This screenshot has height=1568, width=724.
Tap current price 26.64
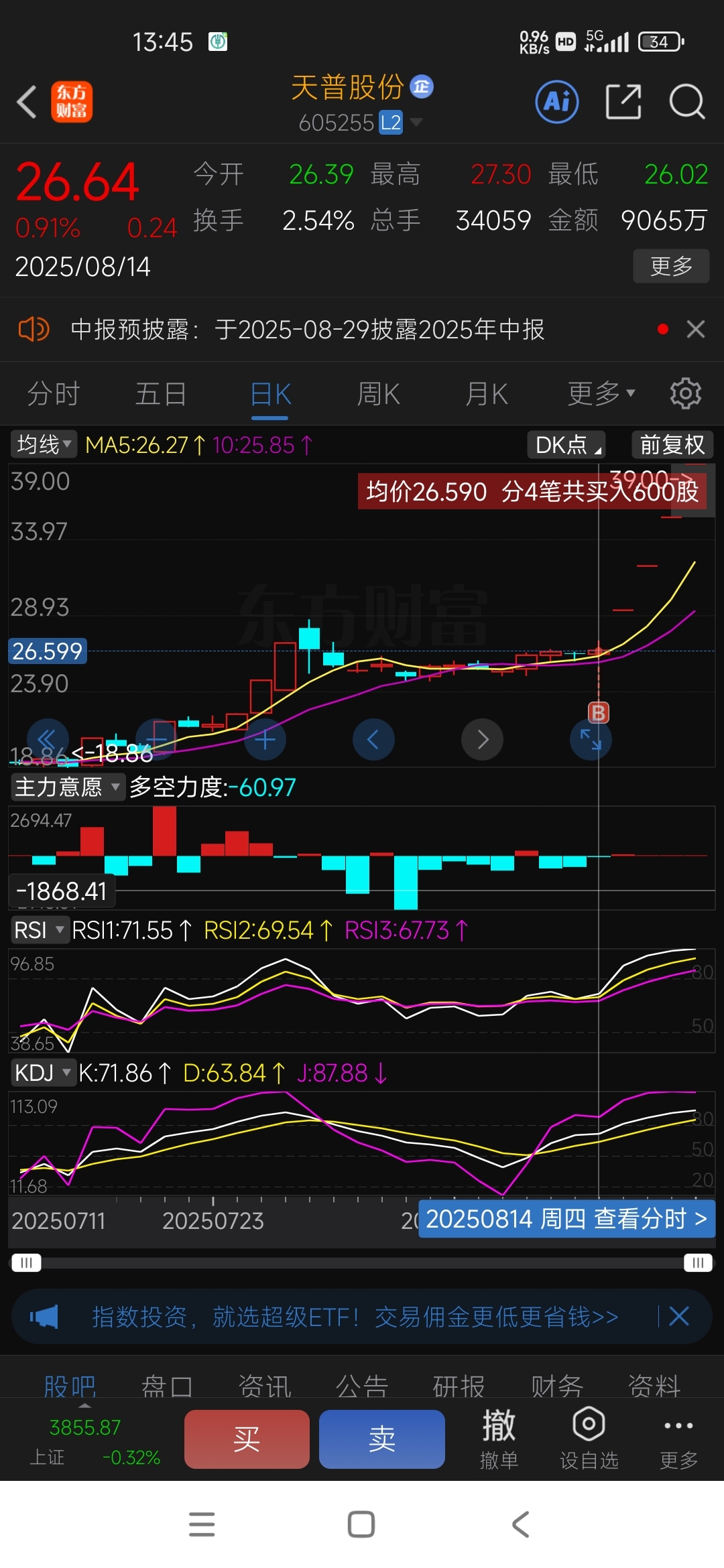[x=77, y=182]
